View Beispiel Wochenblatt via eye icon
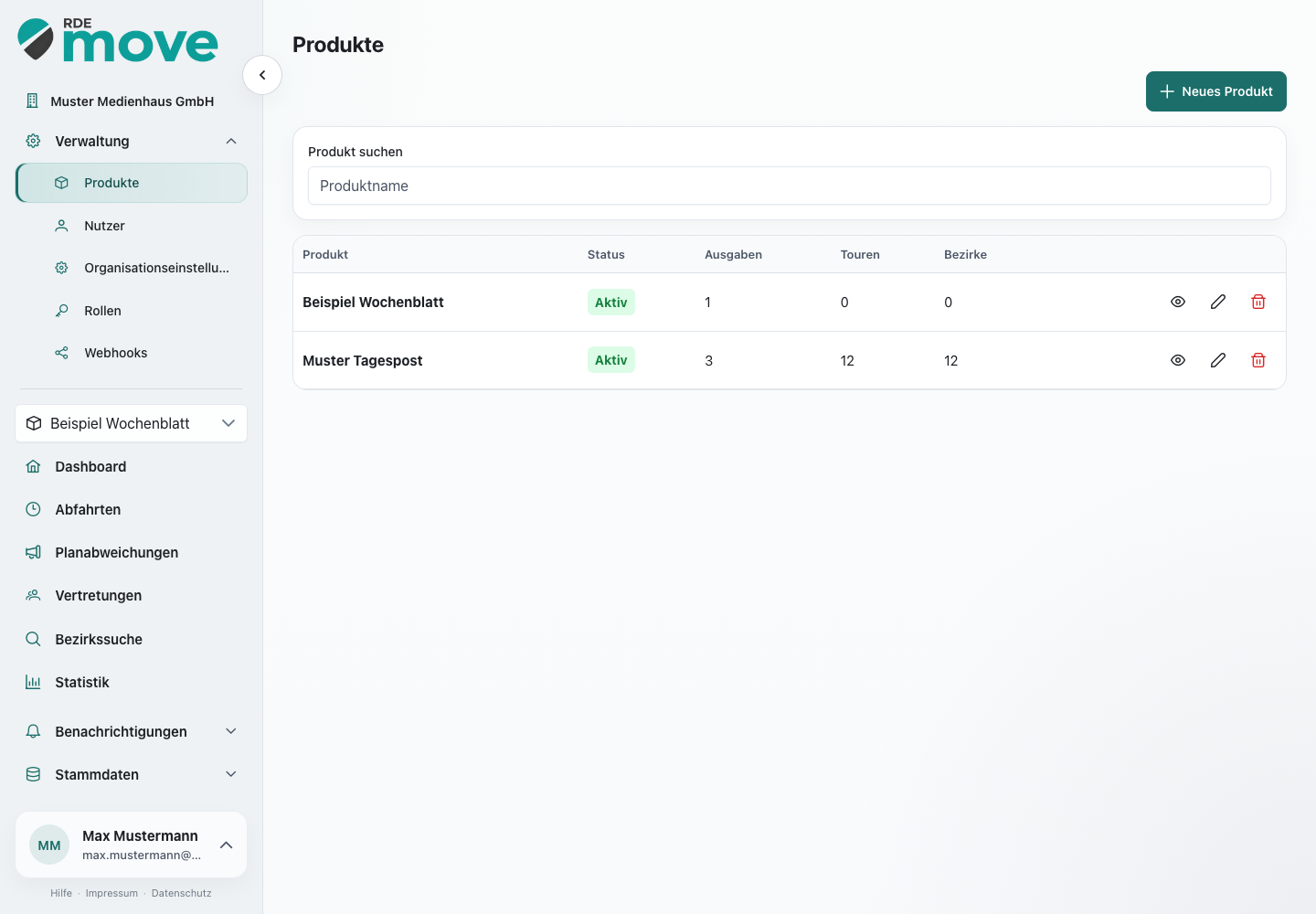The image size is (1316, 914). [x=1178, y=302]
